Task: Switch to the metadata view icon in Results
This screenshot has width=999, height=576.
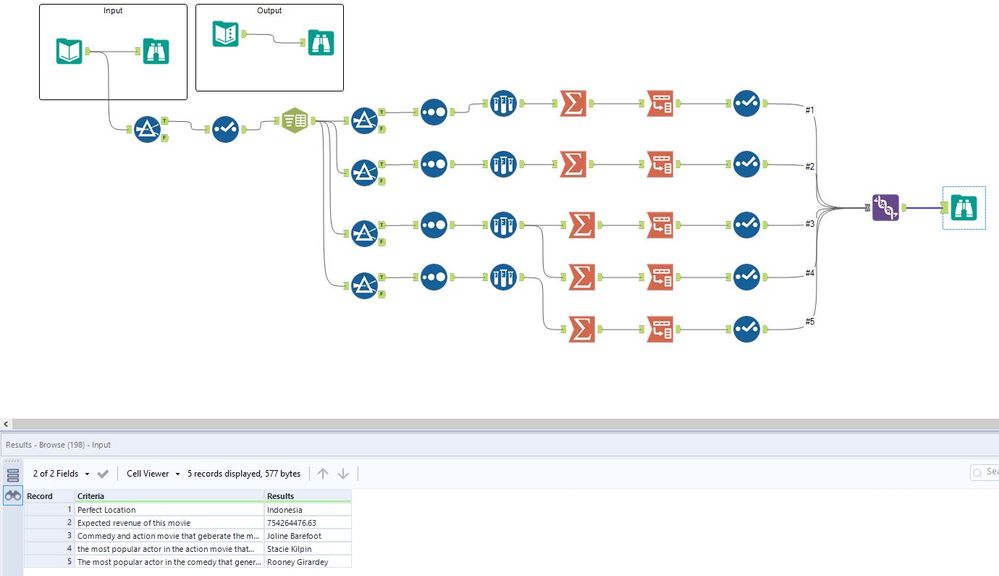Action: 13,475
